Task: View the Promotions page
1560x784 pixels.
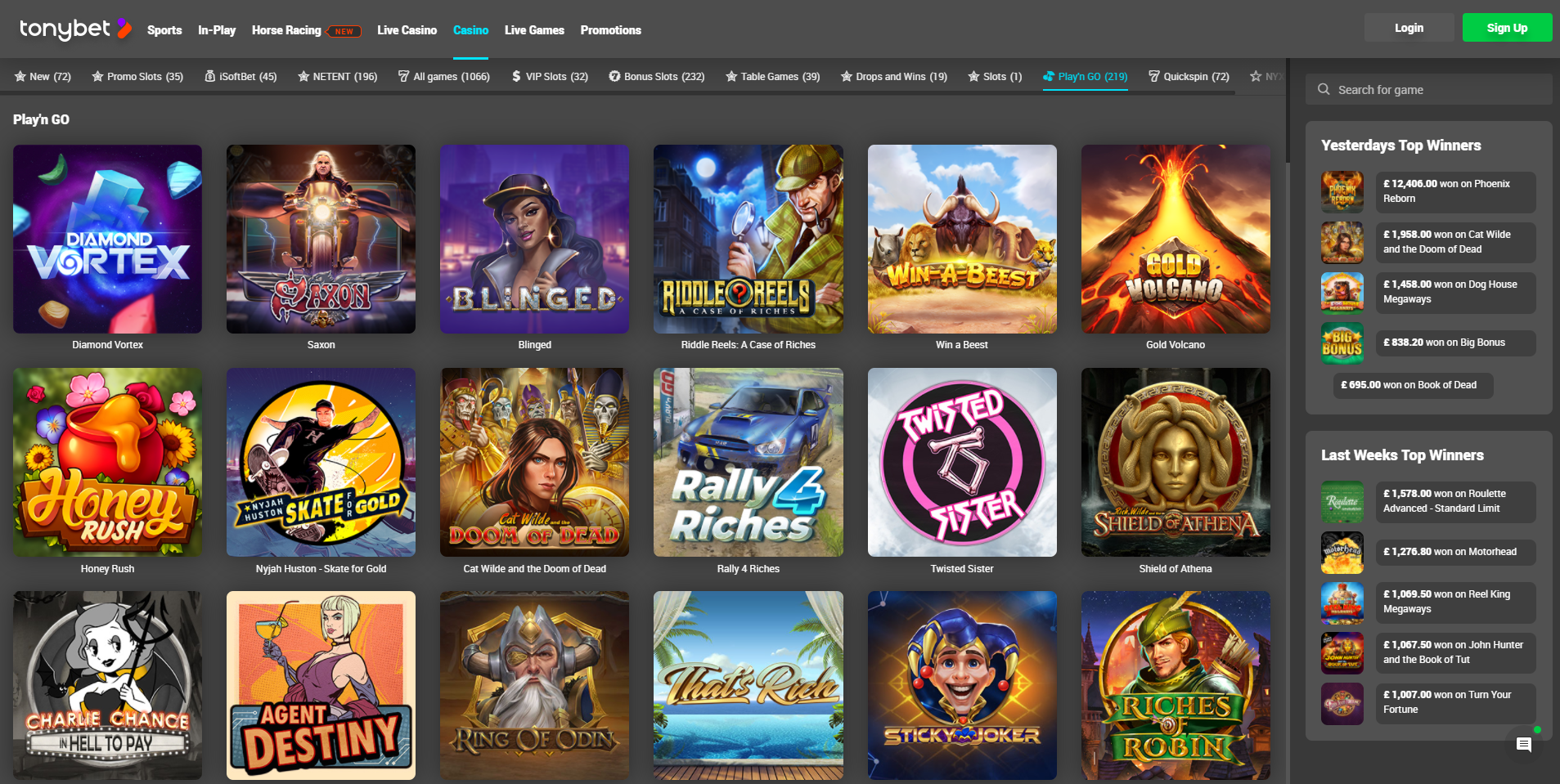Action: 610,29
